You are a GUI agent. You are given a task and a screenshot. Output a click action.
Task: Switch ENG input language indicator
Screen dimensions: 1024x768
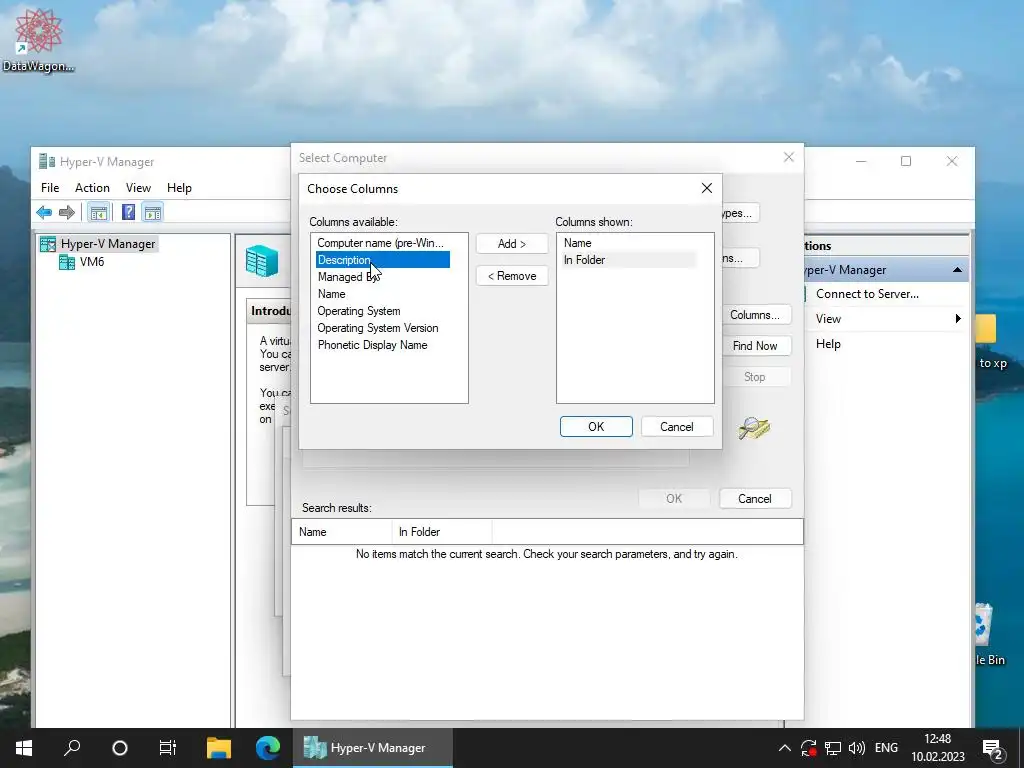pyautogui.click(x=886, y=748)
